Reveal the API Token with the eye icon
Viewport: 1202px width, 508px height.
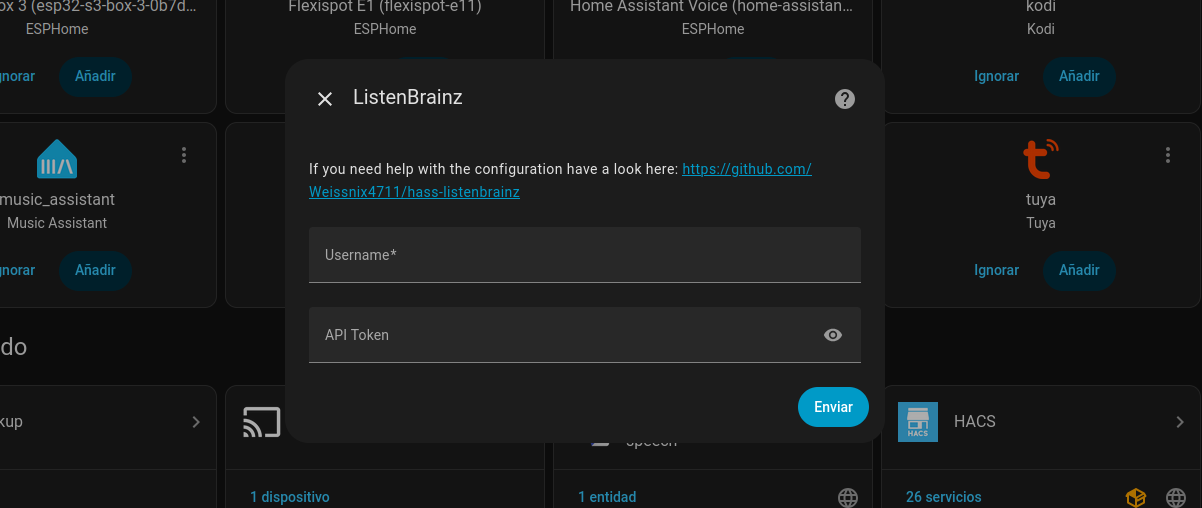(833, 335)
